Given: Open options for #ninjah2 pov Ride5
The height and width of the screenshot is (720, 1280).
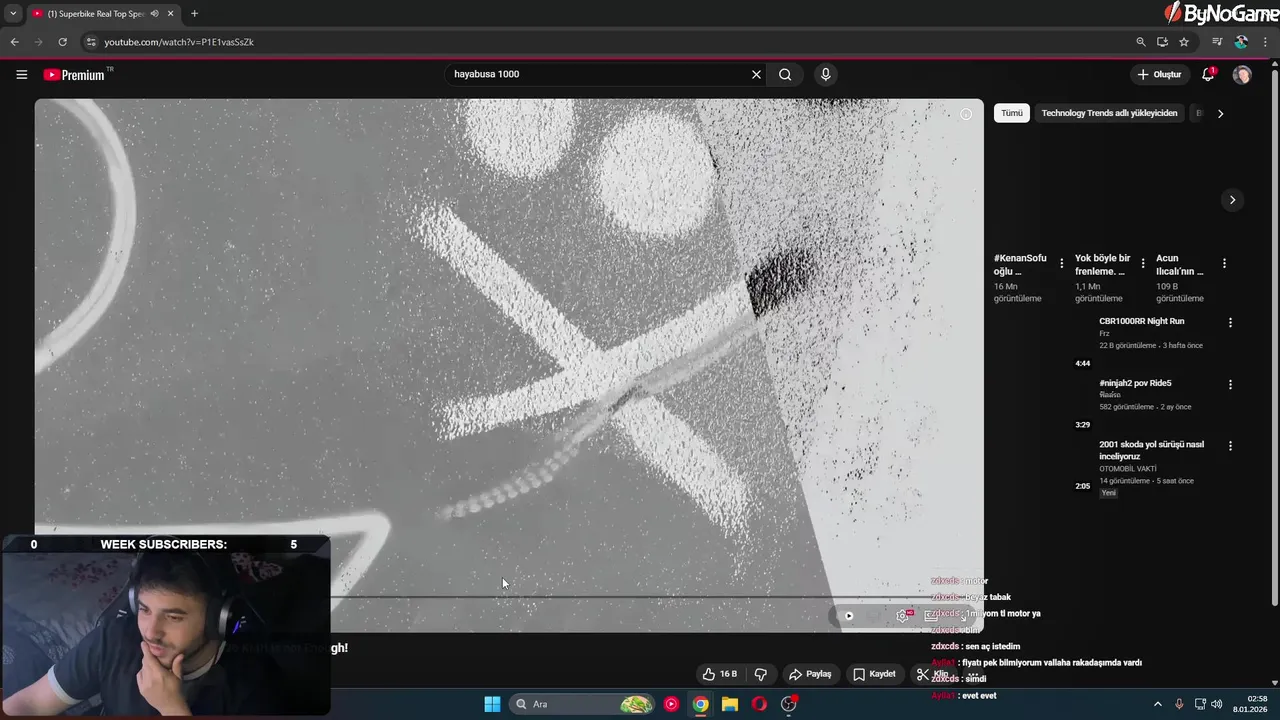Looking at the screenshot, I should 1230,384.
